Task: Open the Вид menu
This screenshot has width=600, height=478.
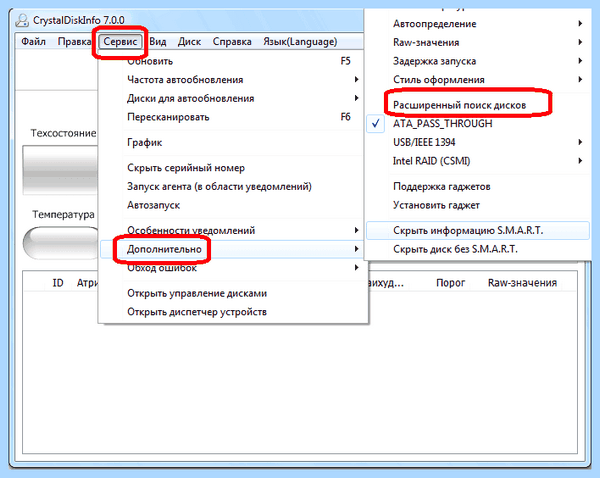Action: click(x=157, y=41)
